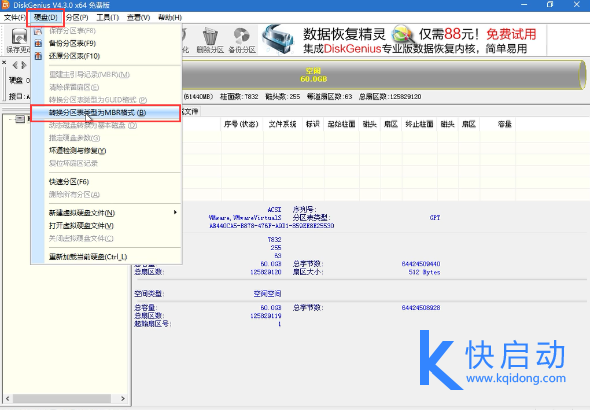Open the 帮助(H) menu
The height and width of the screenshot is (410, 590).
170,17
